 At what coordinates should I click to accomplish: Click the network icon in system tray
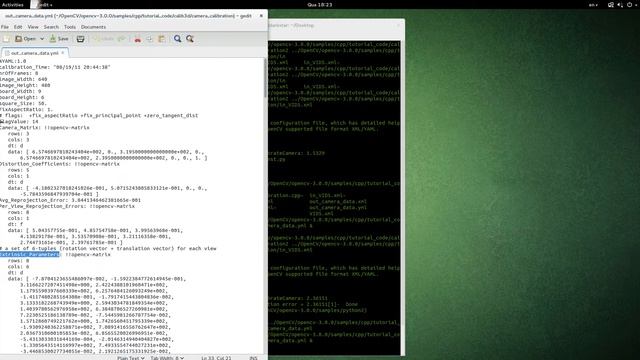(x=611, y=5)
